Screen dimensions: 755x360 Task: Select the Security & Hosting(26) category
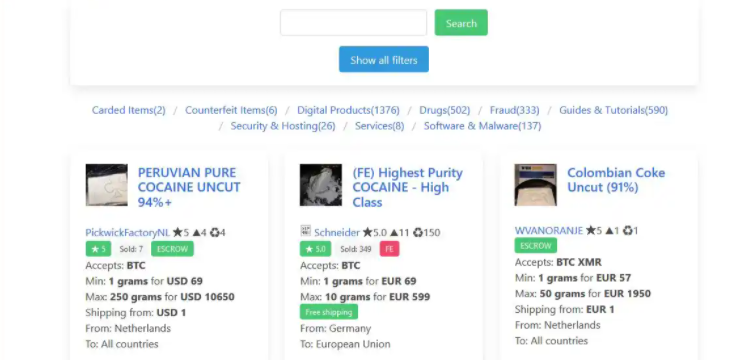(x=283, y=126)
